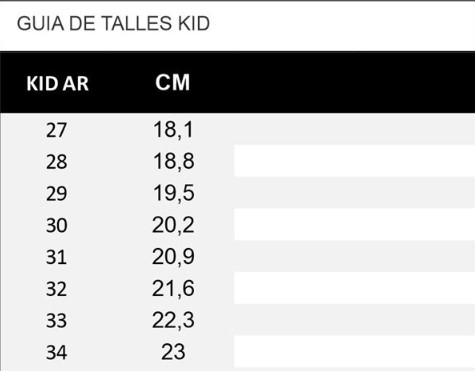Viewport: 475px width, 371px height.
Task: Click the GUIA DE TALLES KID title
Action: [113, 24]
